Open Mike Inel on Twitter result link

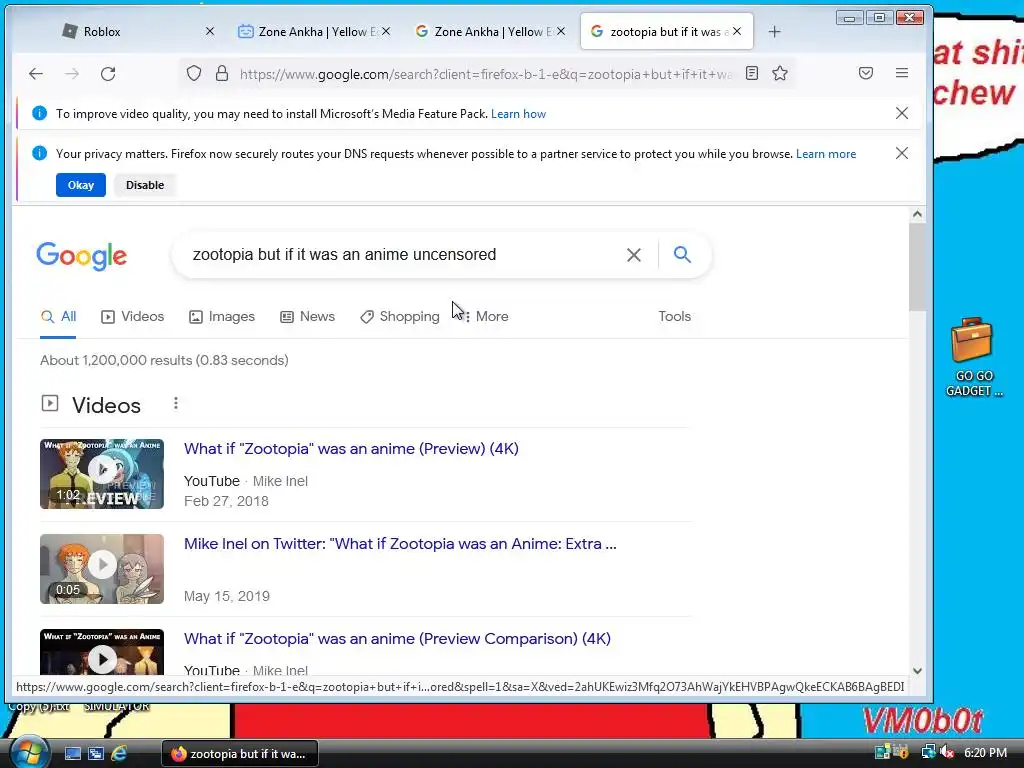[x=400, y=544]
